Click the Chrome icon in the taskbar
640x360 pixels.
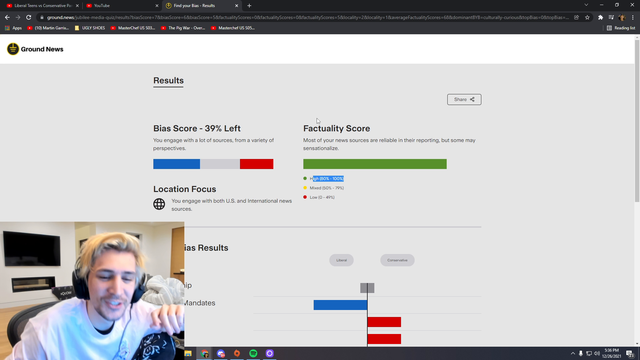click(204, 353)
